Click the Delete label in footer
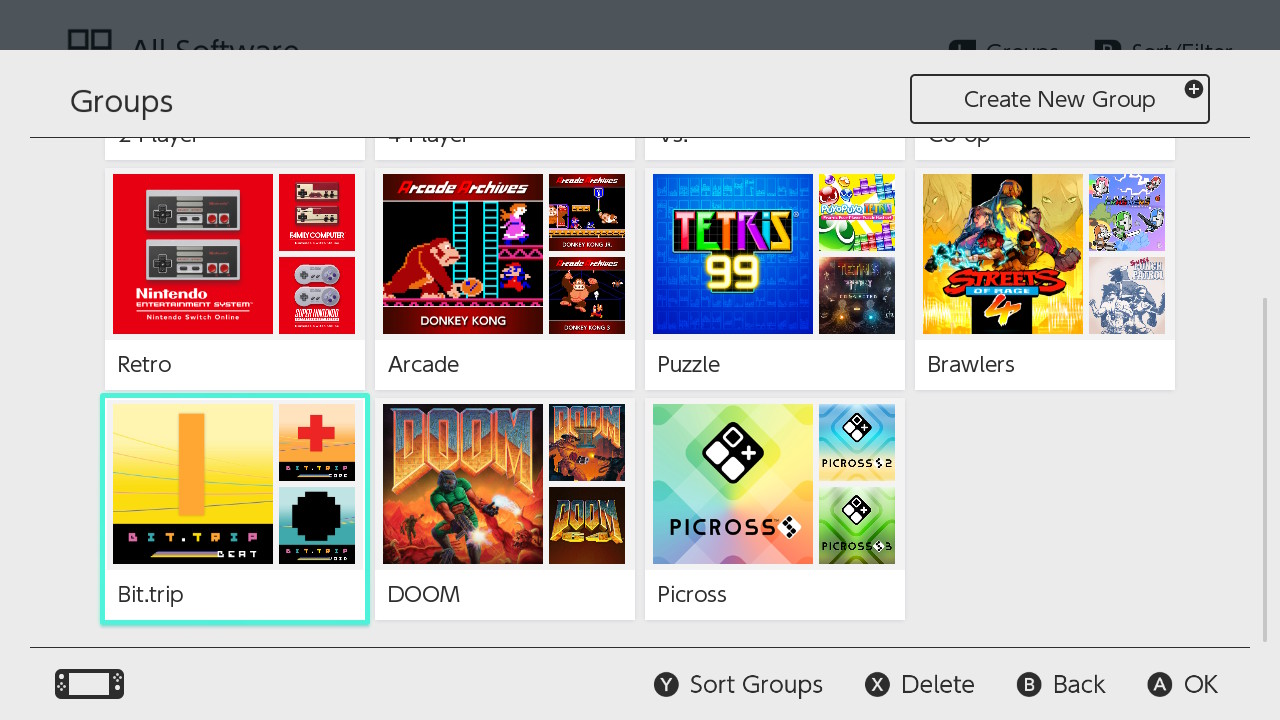Viewport: 1280px width, 720px height. click(x=937, y=684)
